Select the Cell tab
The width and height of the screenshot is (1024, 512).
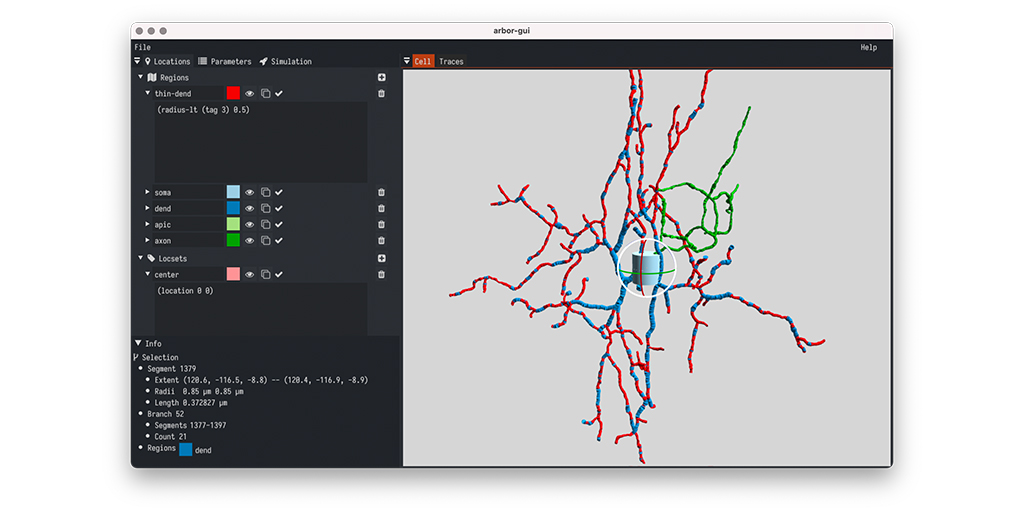click(423, 61)
